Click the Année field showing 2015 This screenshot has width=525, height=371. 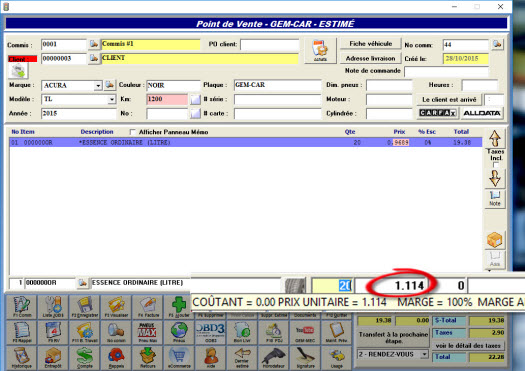78,114
